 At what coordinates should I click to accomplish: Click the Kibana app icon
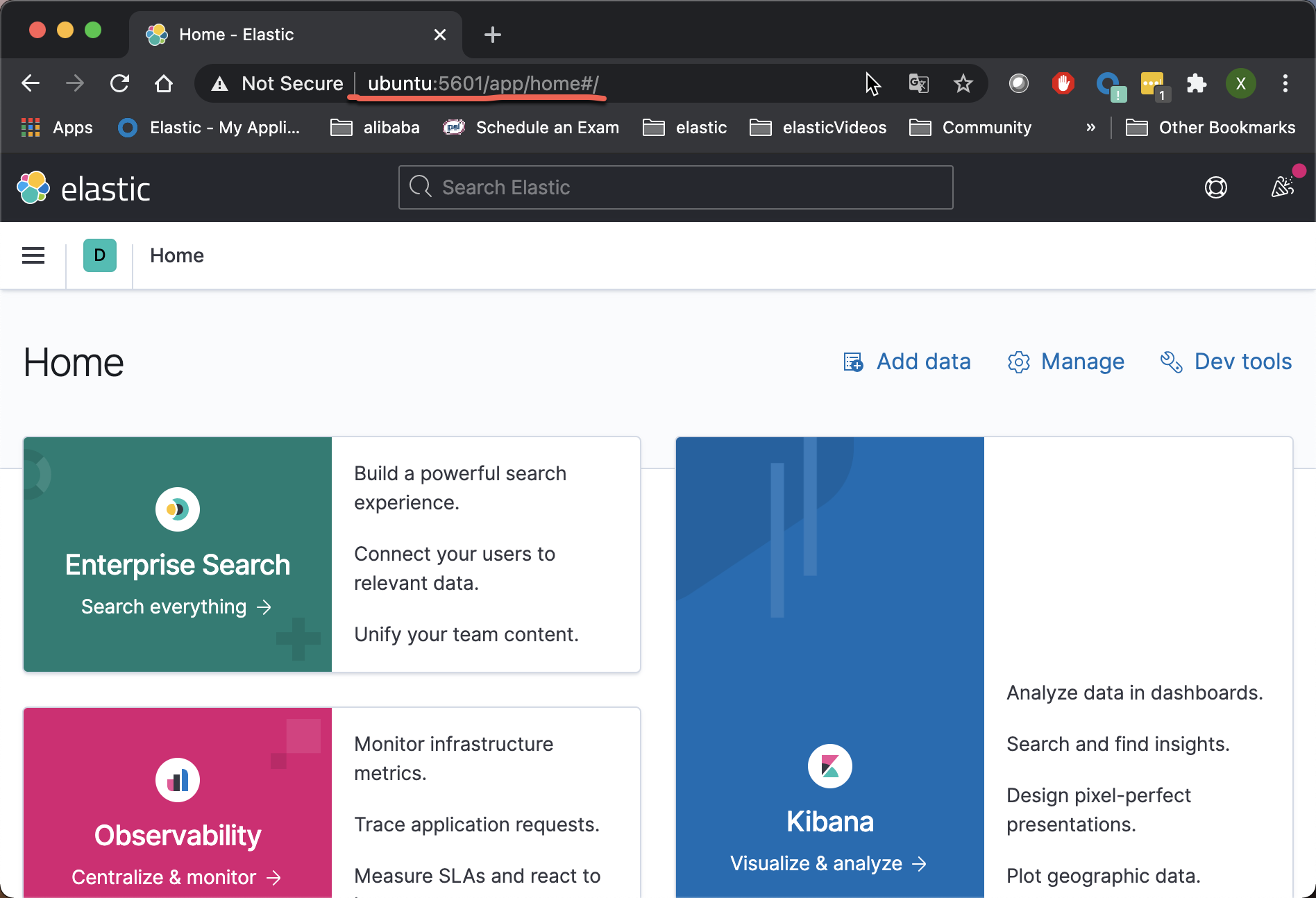tap(829, 766)
